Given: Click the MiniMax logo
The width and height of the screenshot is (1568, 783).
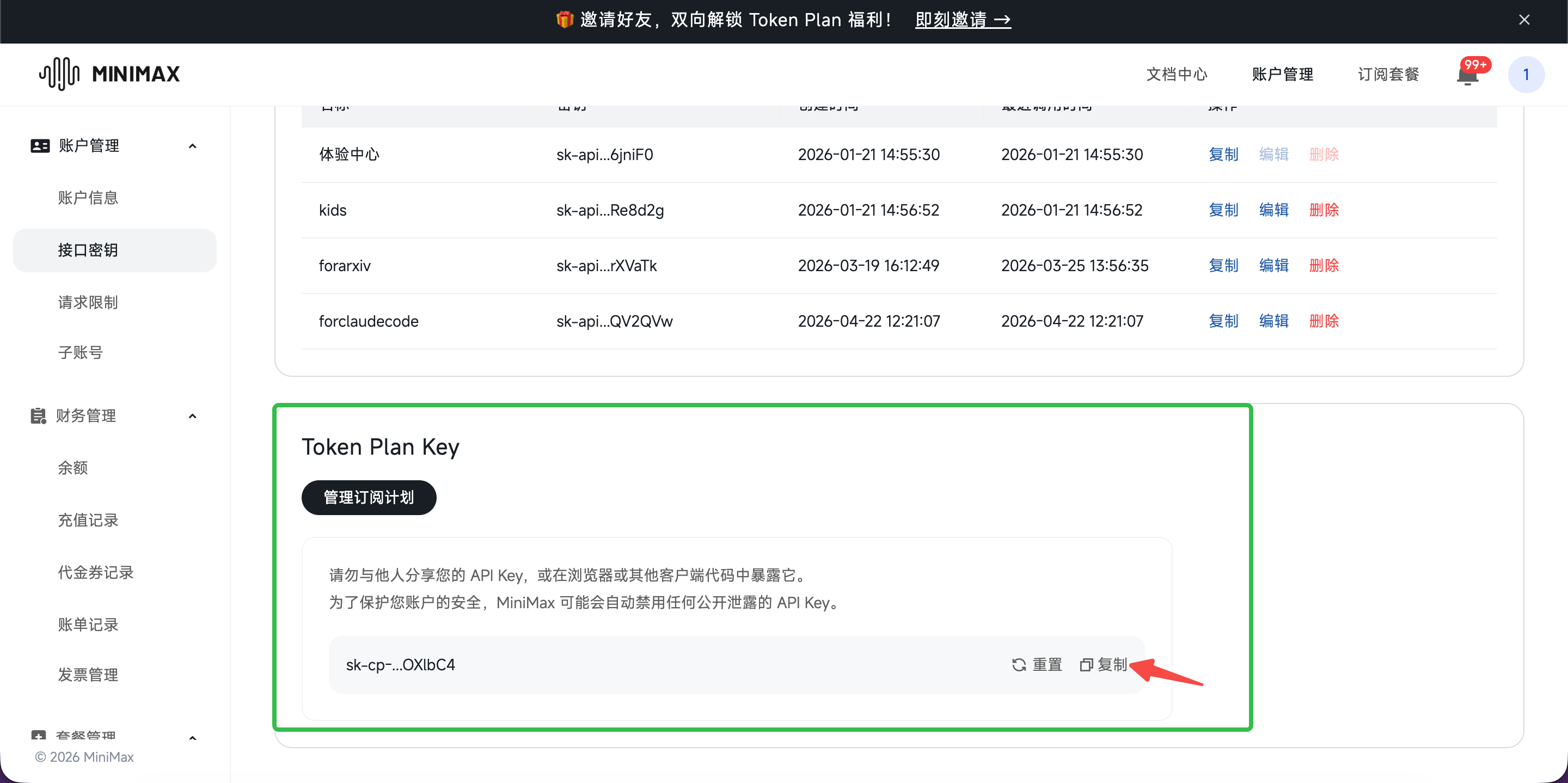Looking at the screenshot, I should pos(109,74).
